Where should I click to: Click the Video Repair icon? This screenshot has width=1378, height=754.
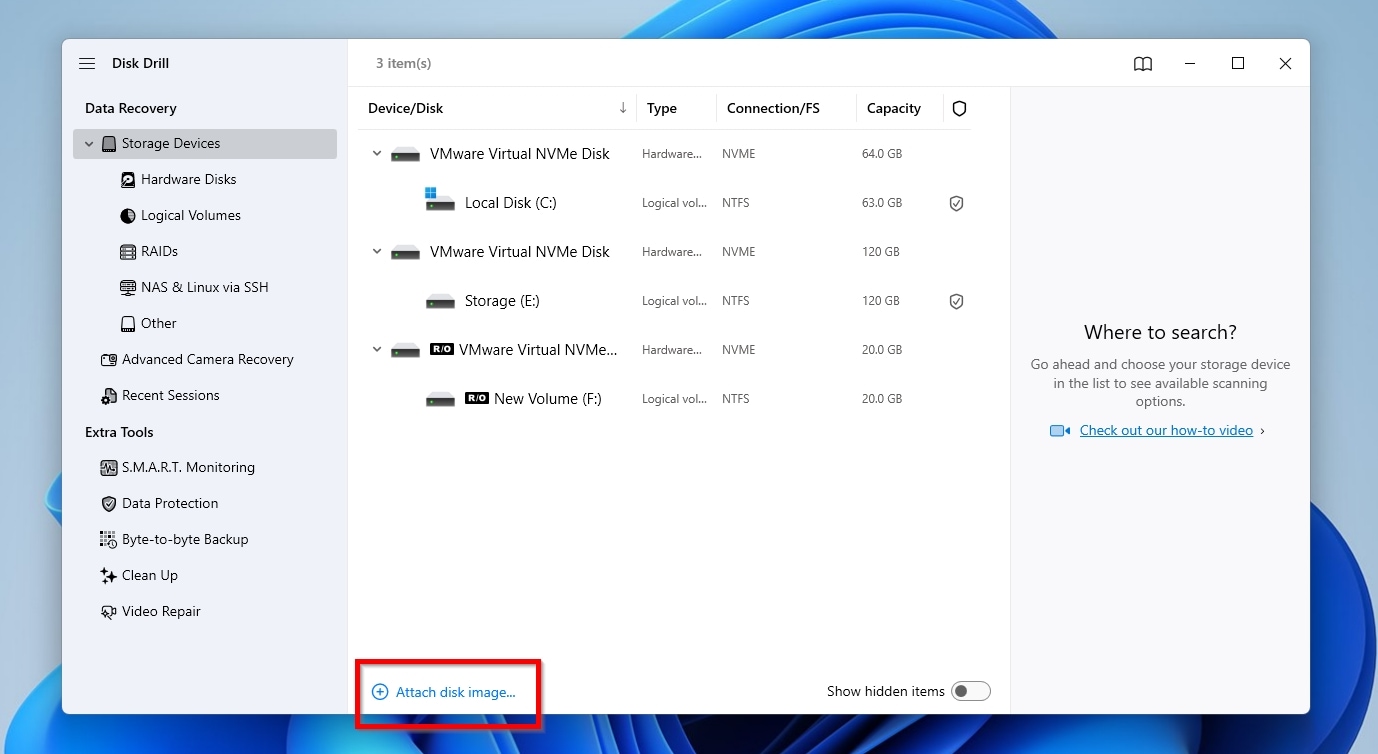click(109, 612)
